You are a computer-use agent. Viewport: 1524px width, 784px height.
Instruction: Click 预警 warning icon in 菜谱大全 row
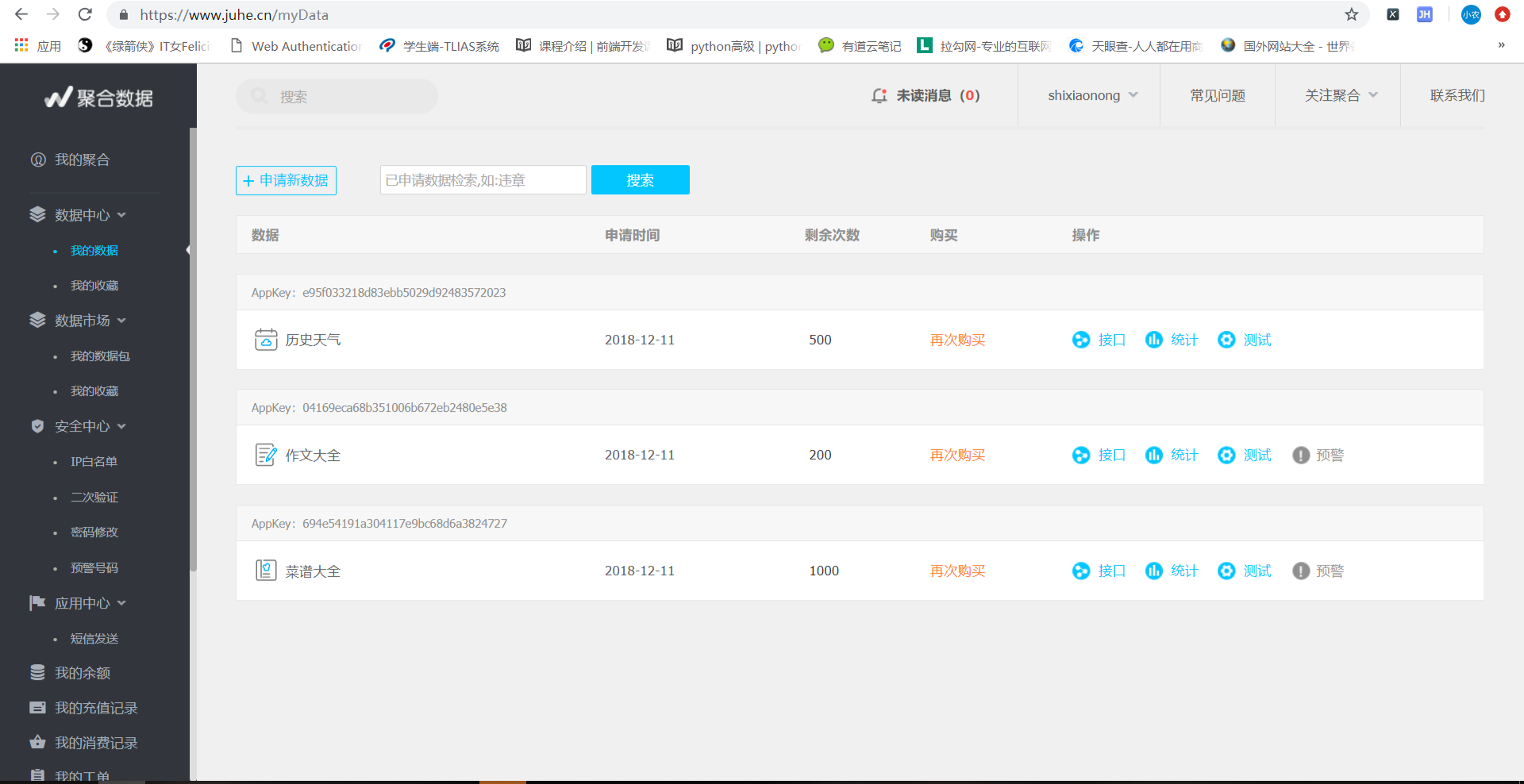coord(1301,571)
